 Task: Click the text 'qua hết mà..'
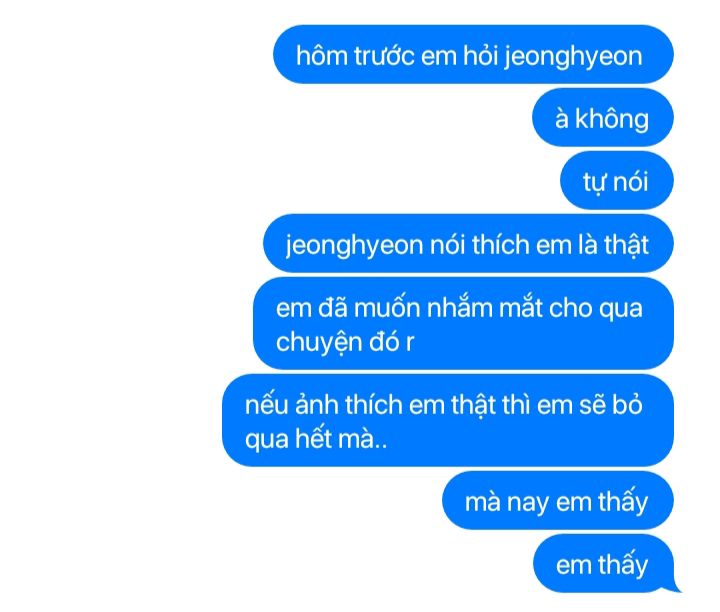point(316,440)
